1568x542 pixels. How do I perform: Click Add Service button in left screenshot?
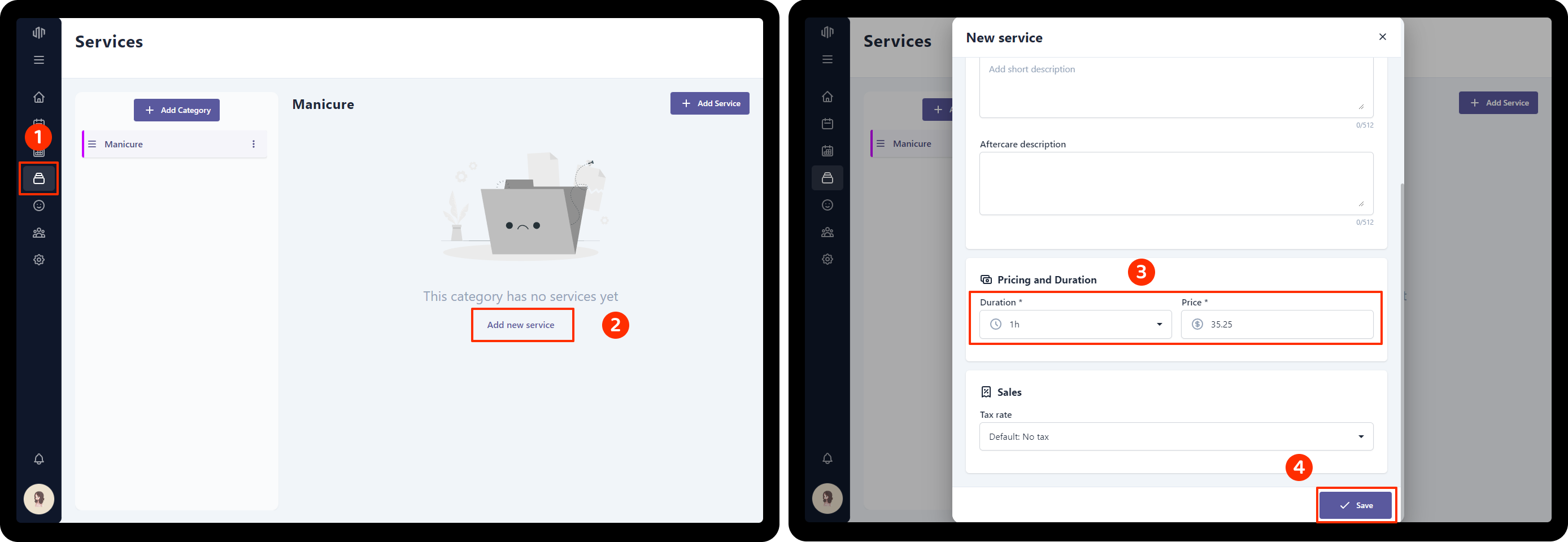[x=710, y=103]
